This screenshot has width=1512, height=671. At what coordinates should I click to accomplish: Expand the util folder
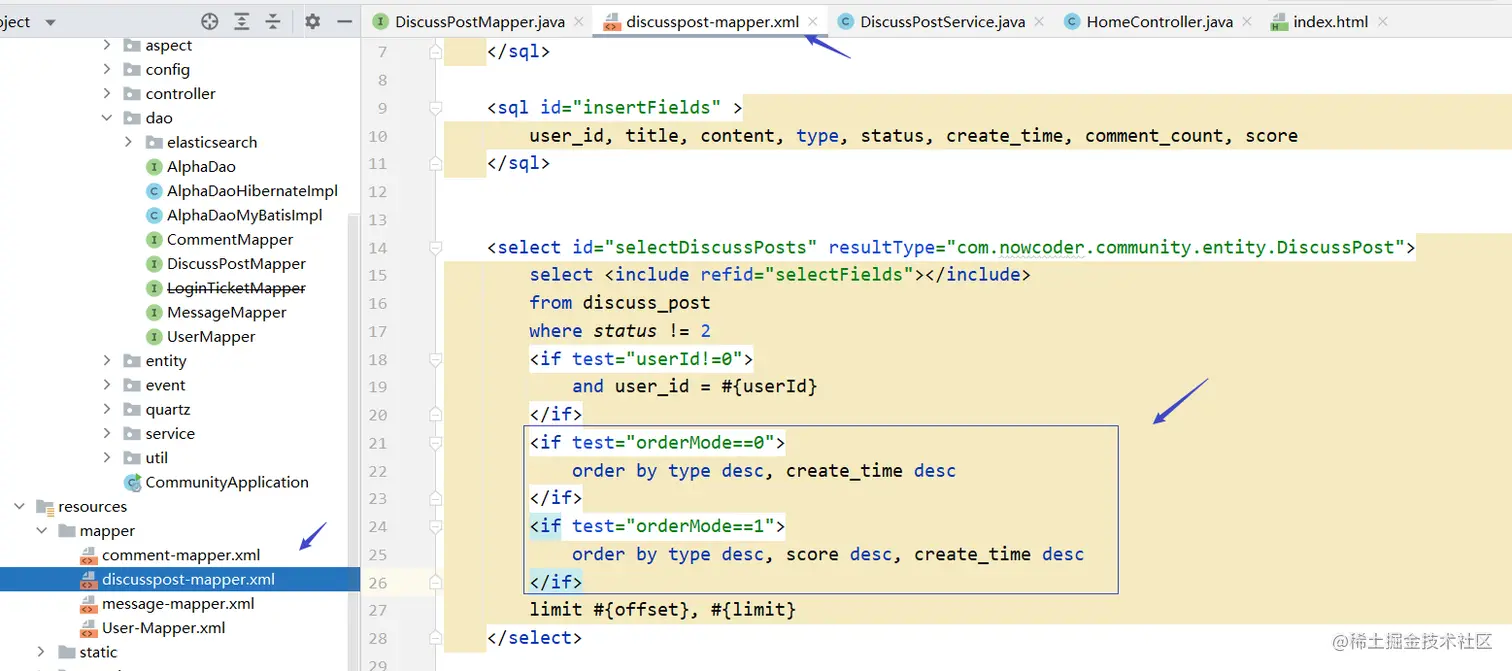(x=107, y=458)
